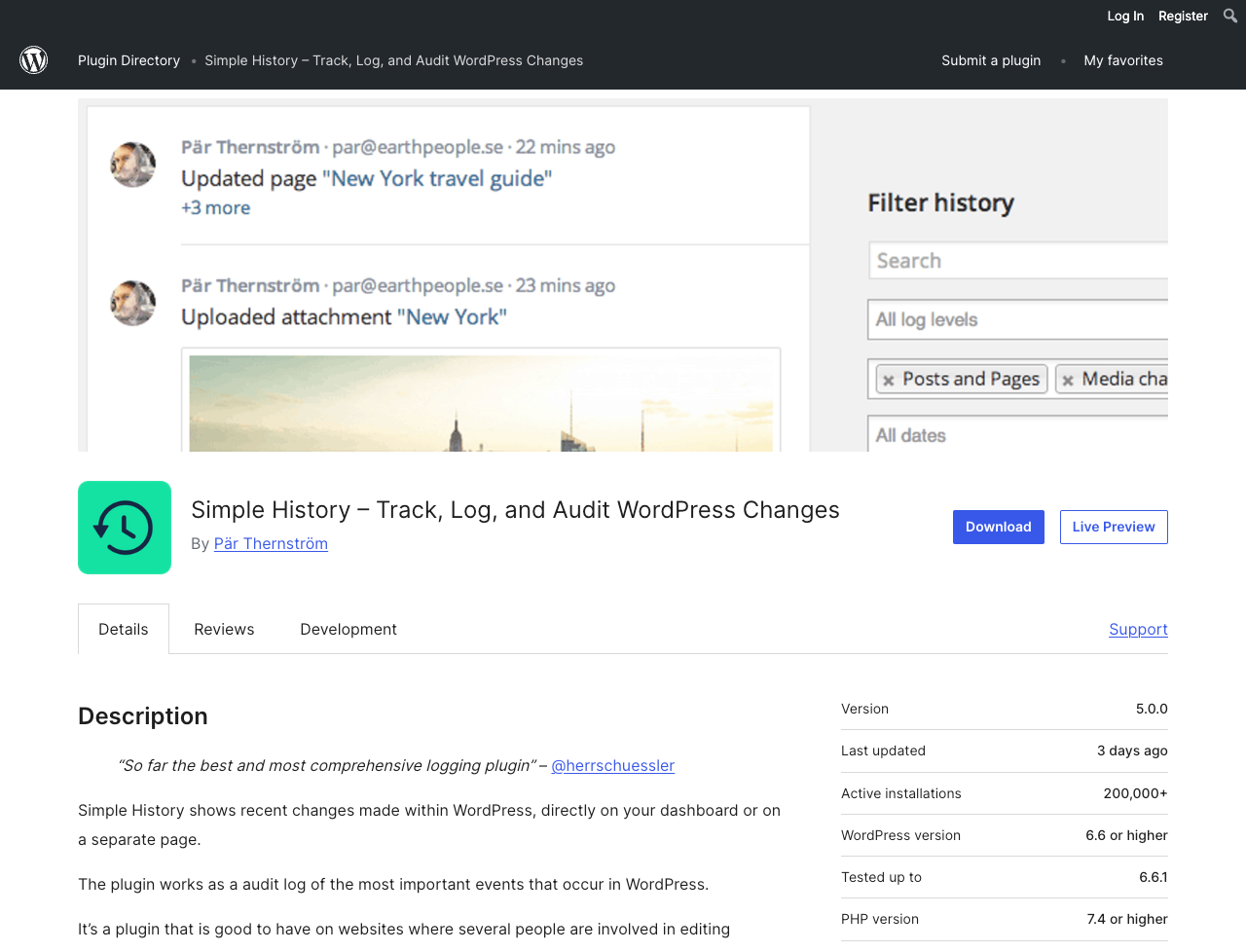Open Submit a plugin link

coord(991,60)
